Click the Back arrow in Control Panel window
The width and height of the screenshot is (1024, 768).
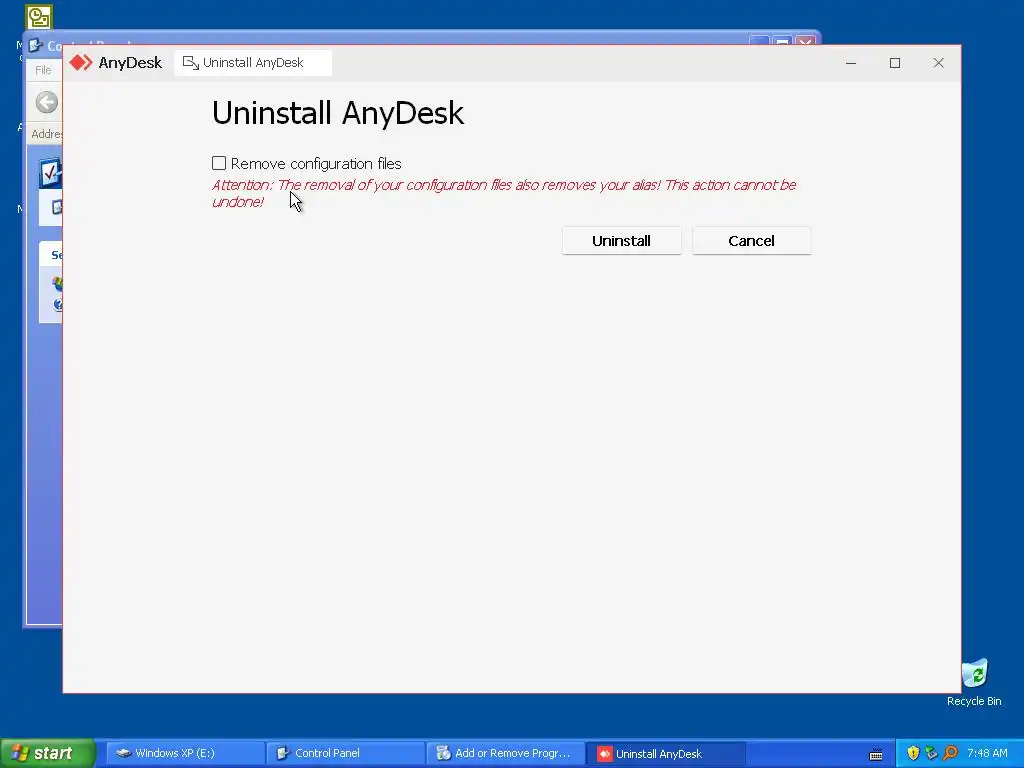pyautogui.click(x=46, y=103)
